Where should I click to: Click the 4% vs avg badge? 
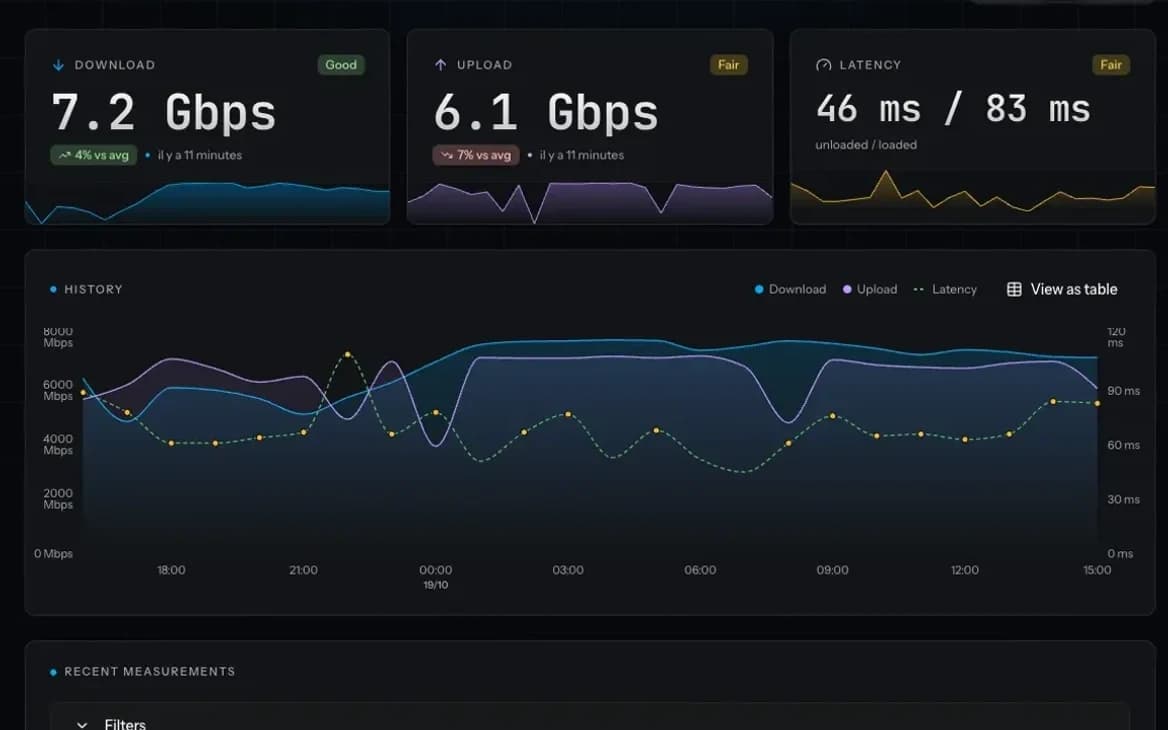coord(94,156)
